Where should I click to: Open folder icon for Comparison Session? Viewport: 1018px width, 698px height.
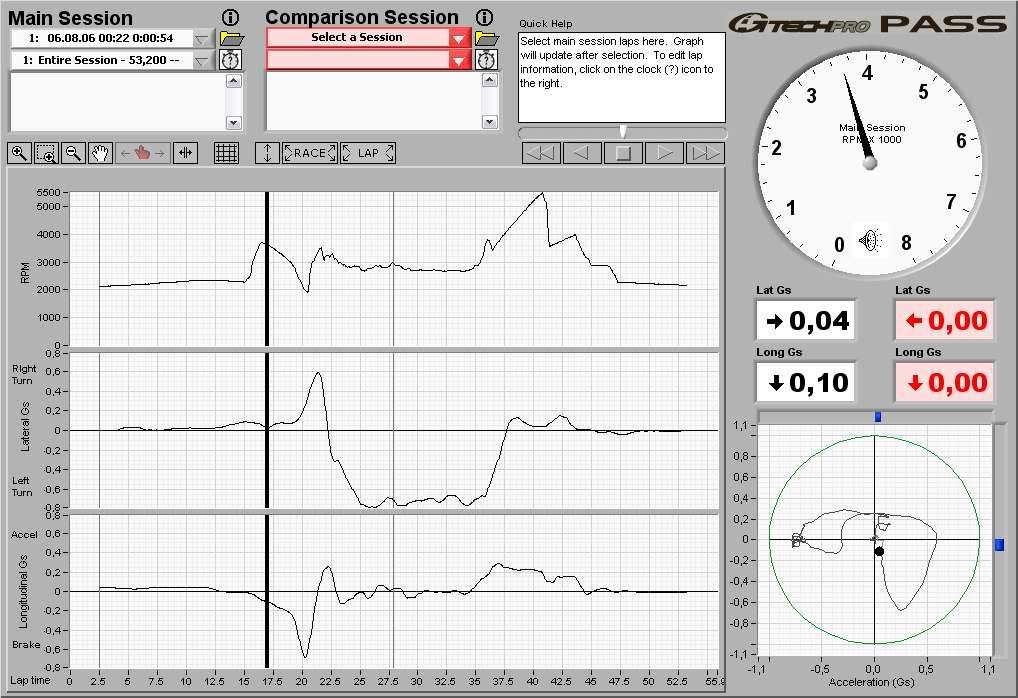point(486,38)
